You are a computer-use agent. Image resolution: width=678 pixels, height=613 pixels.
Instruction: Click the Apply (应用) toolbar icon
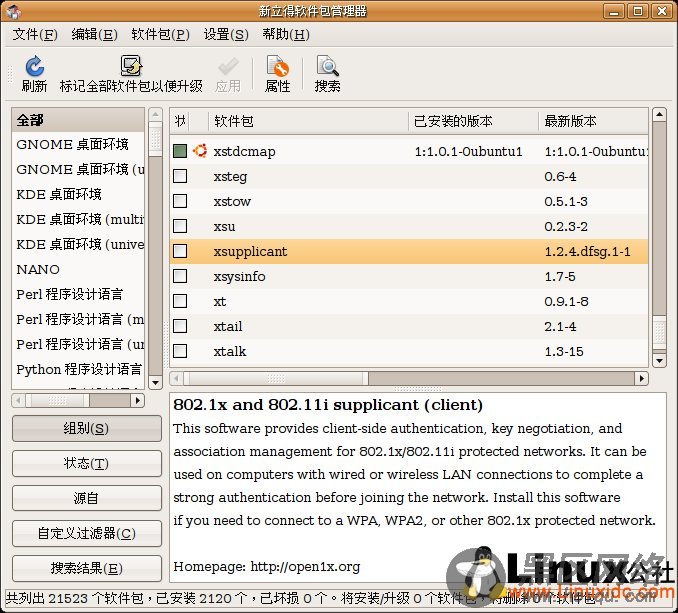(228, 66)
